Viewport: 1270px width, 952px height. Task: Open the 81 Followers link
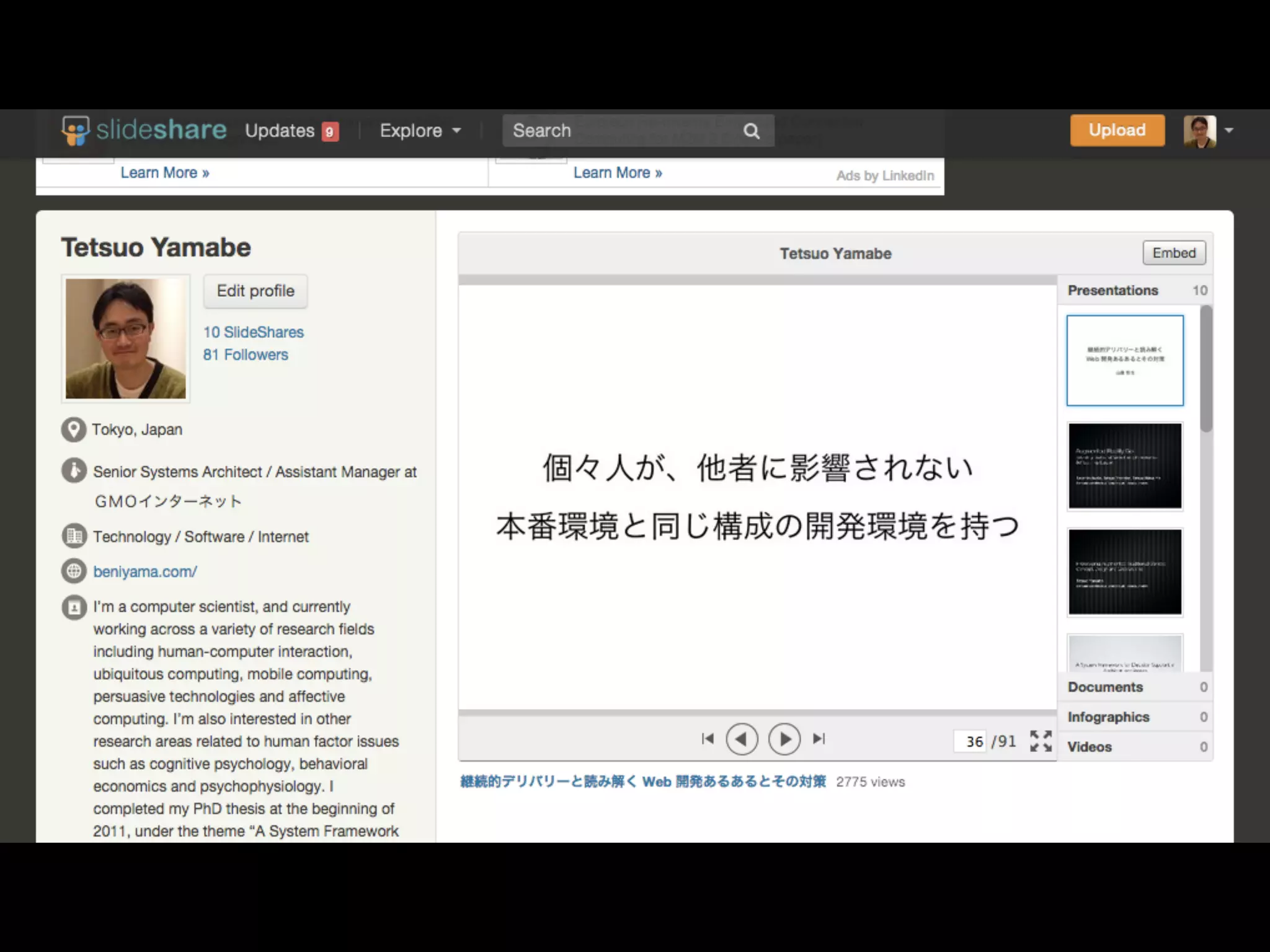coord(246,355)
